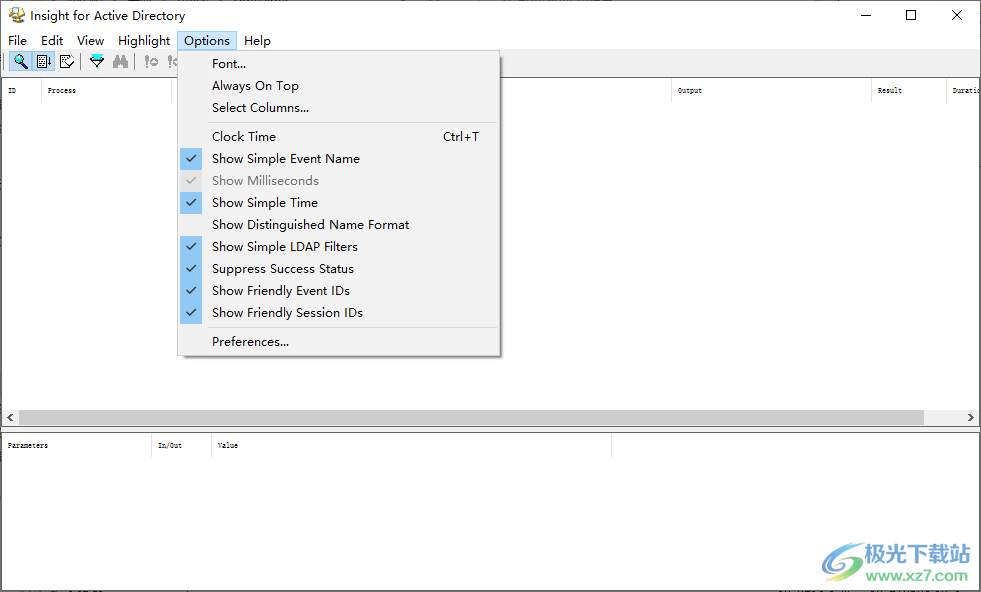The width and height of the screenshot is (981, 592).
Task: Click the horizontal scrollbar right arrow
Action: coord(970,417)
